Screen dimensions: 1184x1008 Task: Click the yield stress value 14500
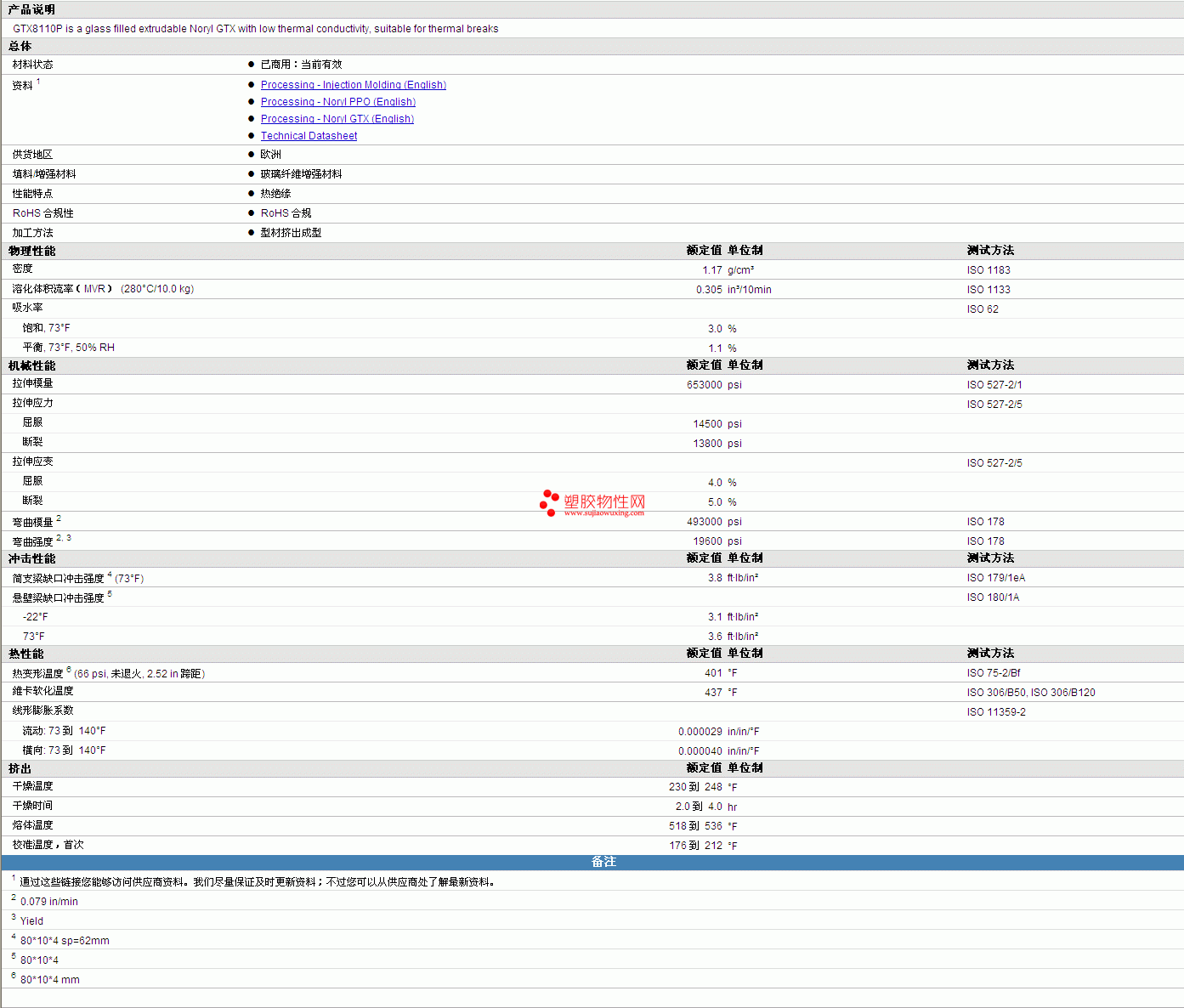click(707, 424)
